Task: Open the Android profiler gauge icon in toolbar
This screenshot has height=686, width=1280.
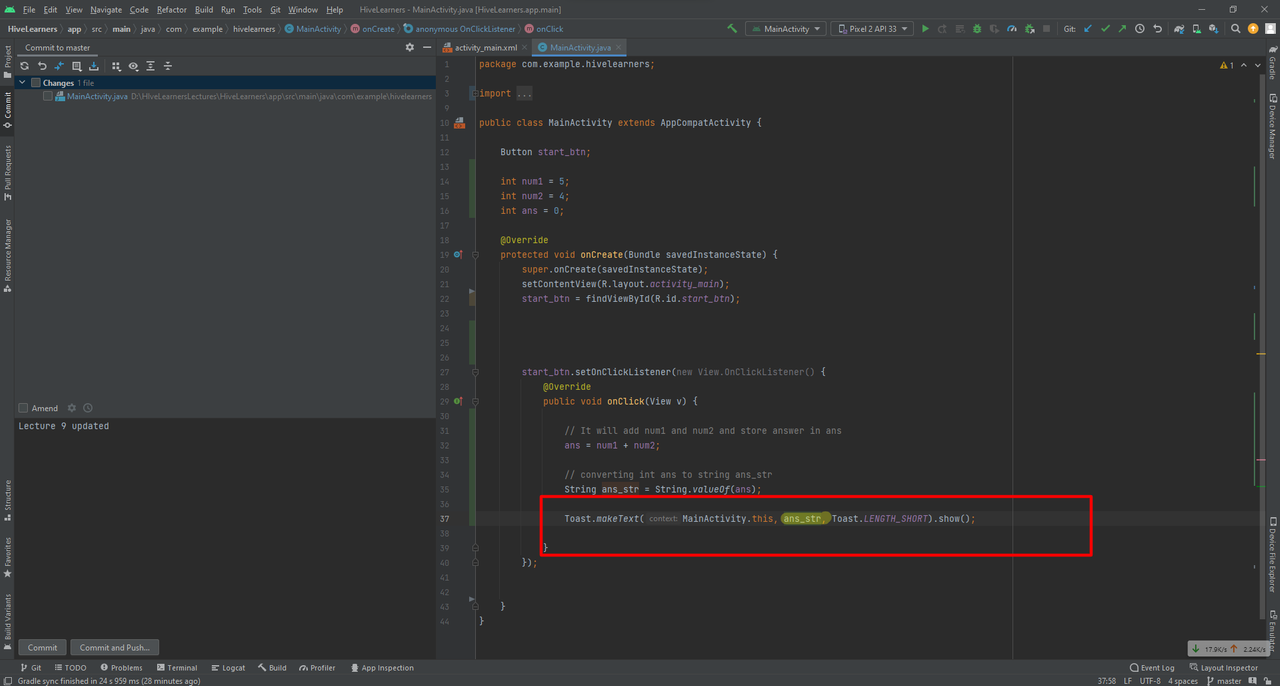Action: coord(1011,29)
